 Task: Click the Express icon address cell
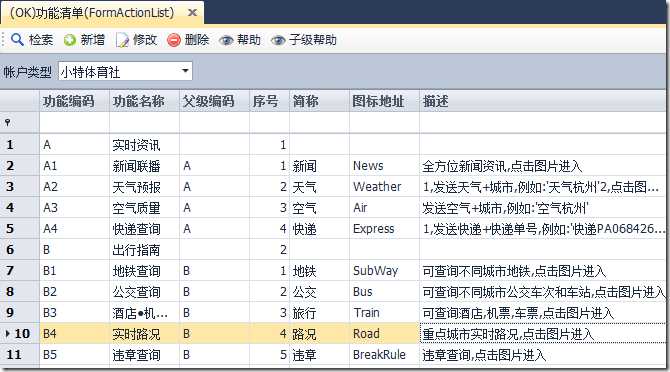[x=385, y=228]
